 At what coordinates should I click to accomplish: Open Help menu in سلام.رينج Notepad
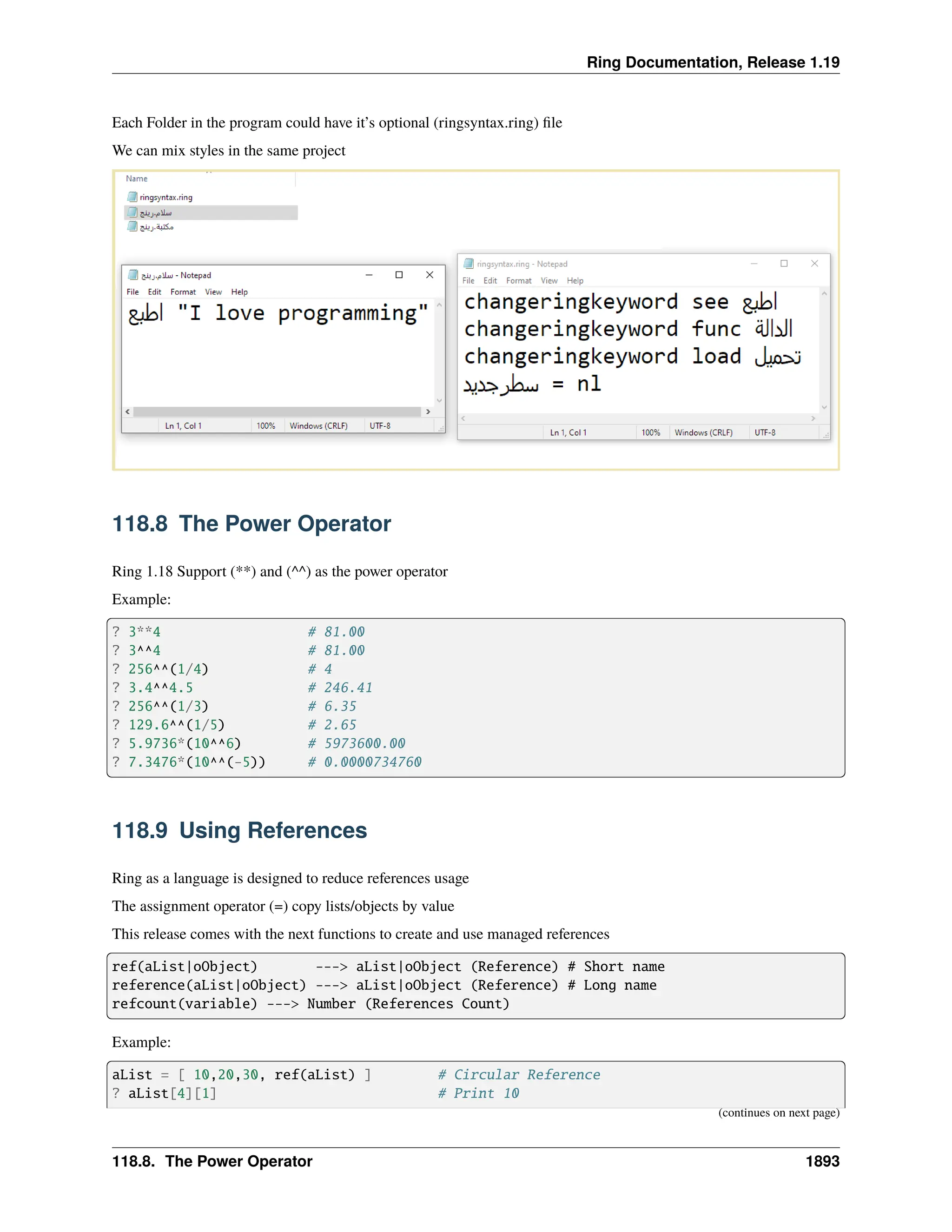click(239, 291)
